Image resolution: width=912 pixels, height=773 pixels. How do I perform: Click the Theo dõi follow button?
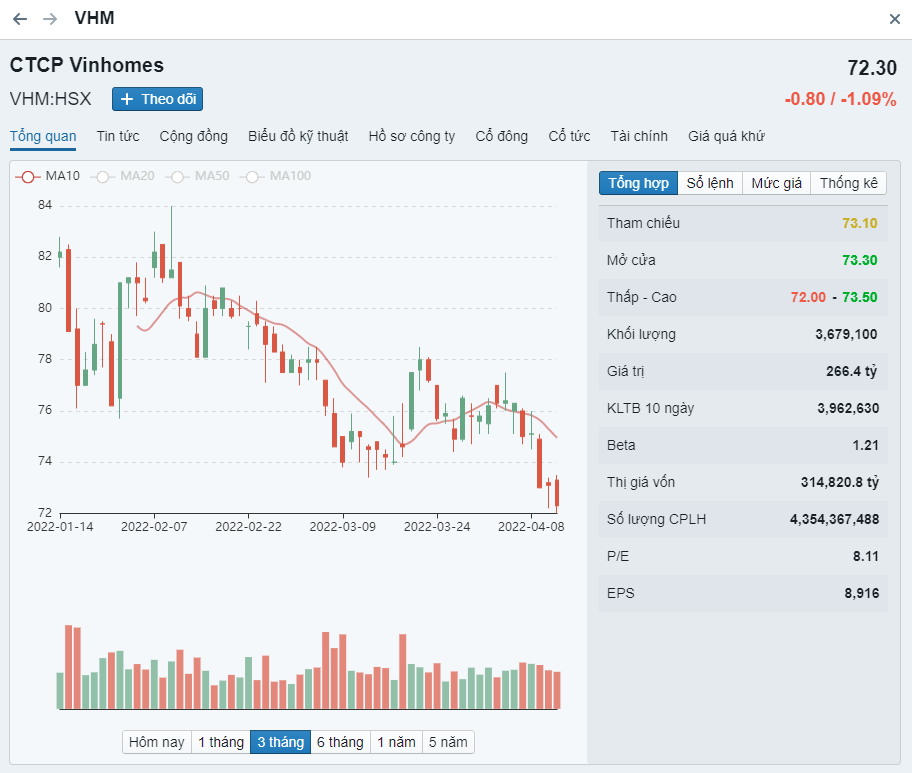(157, 99)
